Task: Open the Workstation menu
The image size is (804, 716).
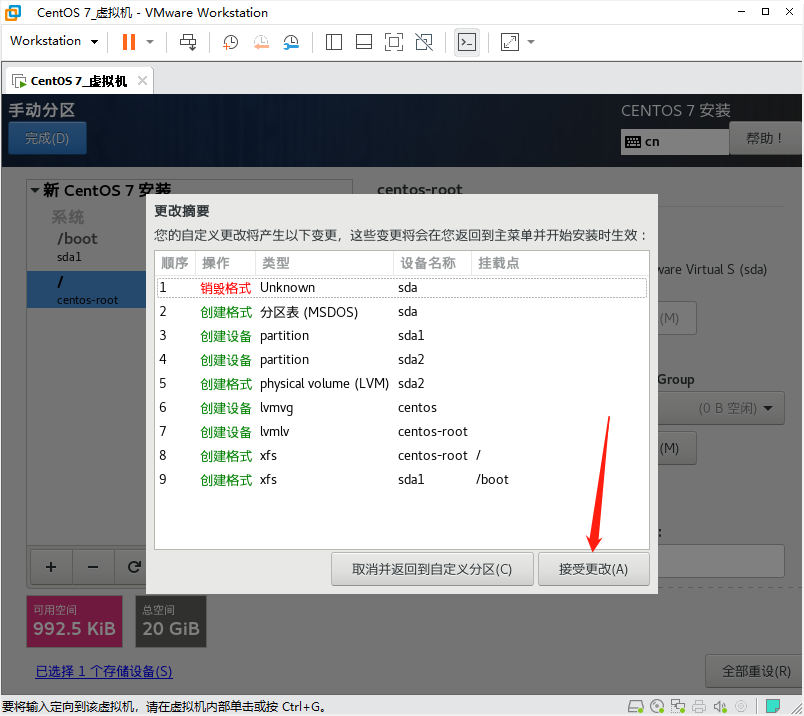Action: 54,41
